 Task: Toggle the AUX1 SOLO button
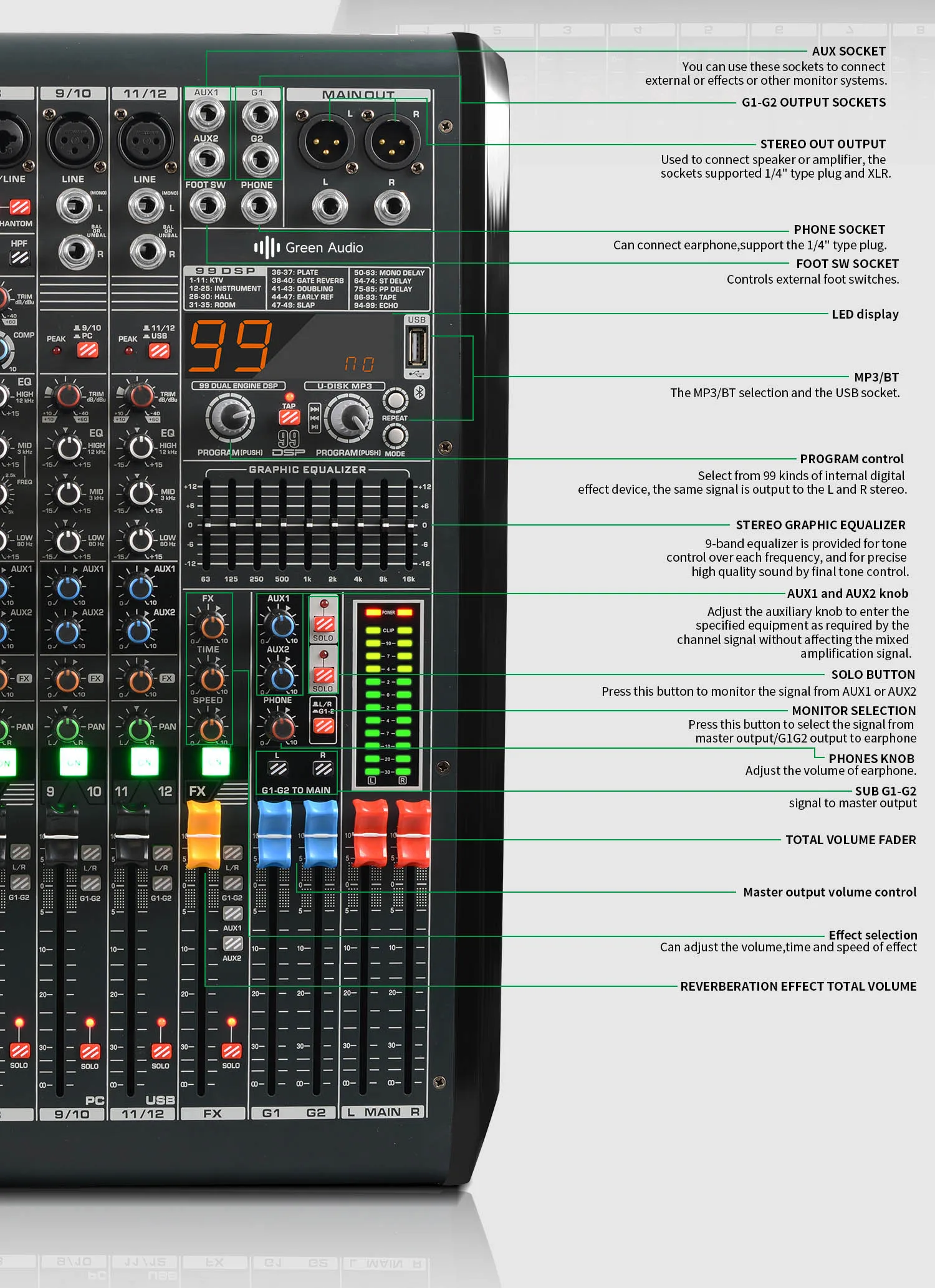(324, 624)
